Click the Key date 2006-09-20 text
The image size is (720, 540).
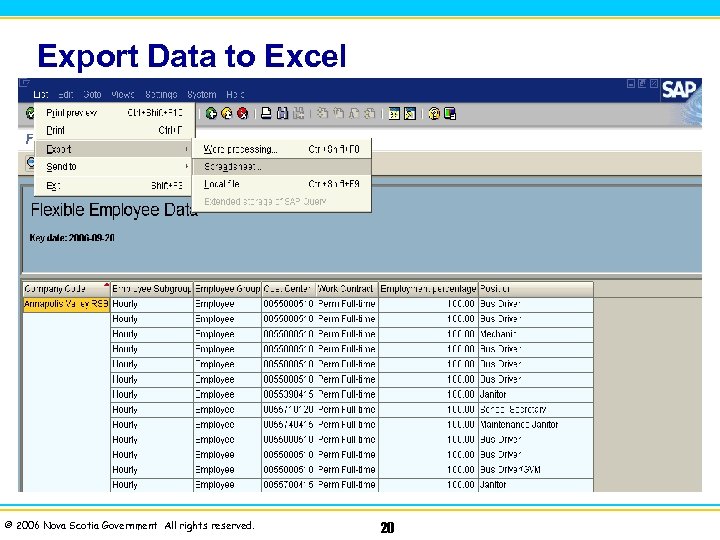[72, 238]
